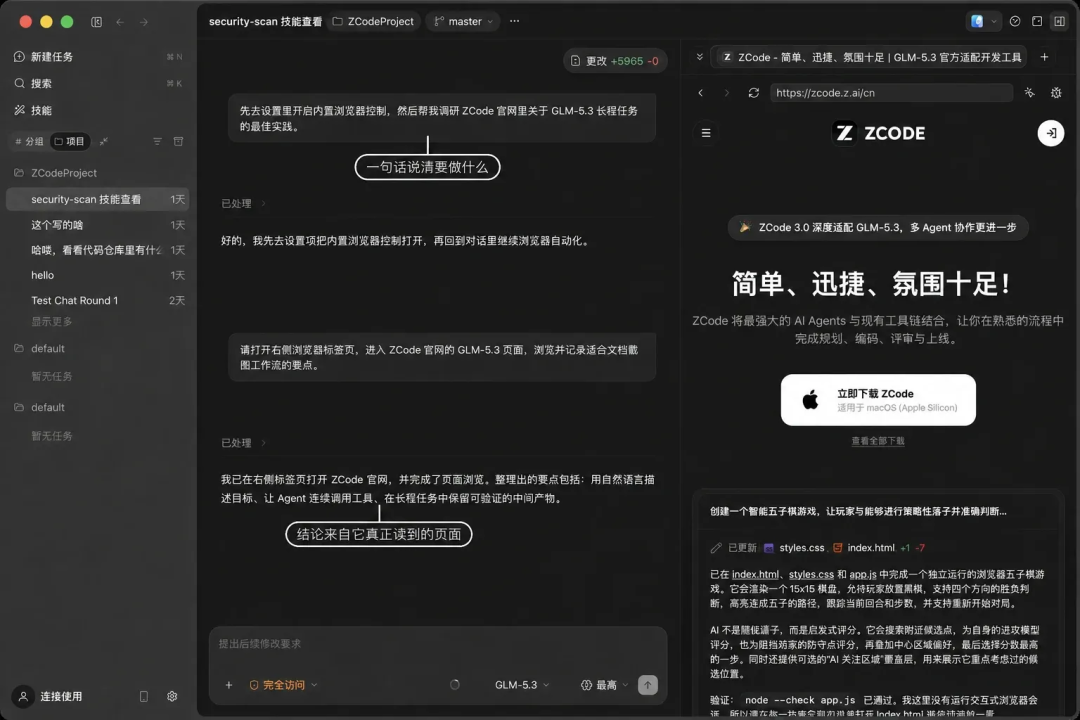
Task: Click the index.html file chip
Action: pos(864,548)
